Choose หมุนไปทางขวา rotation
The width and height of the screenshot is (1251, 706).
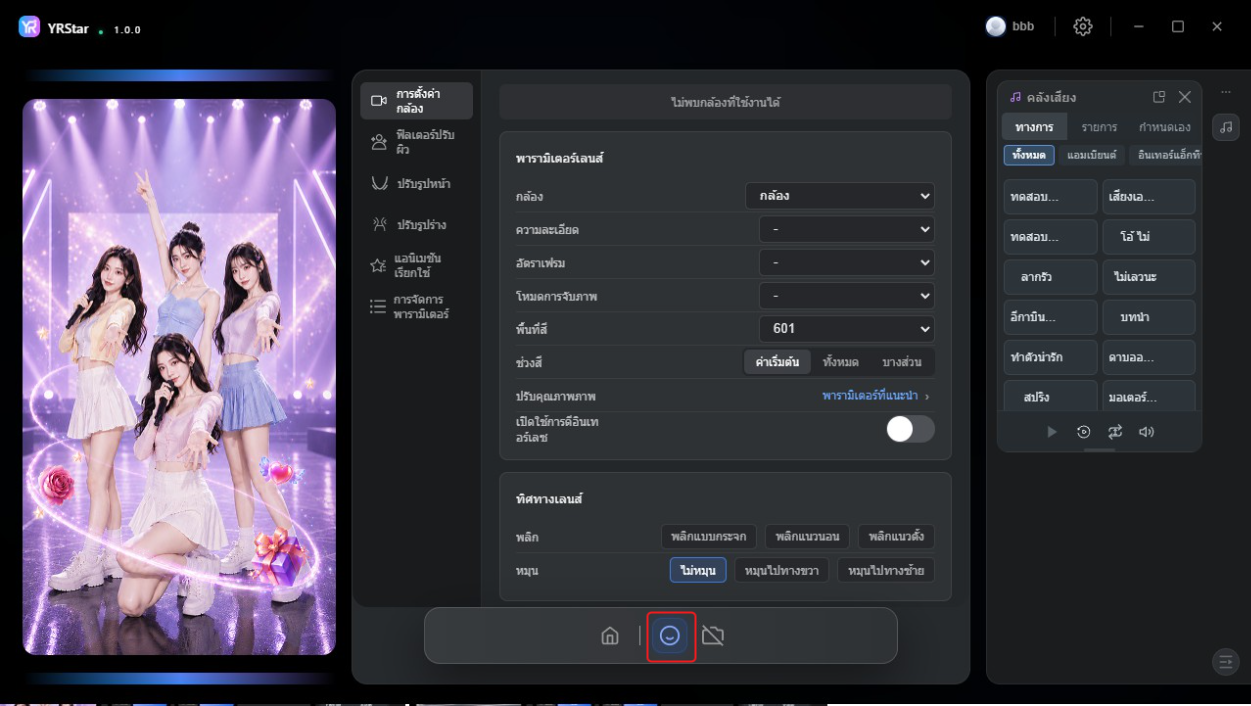point(781,570)
